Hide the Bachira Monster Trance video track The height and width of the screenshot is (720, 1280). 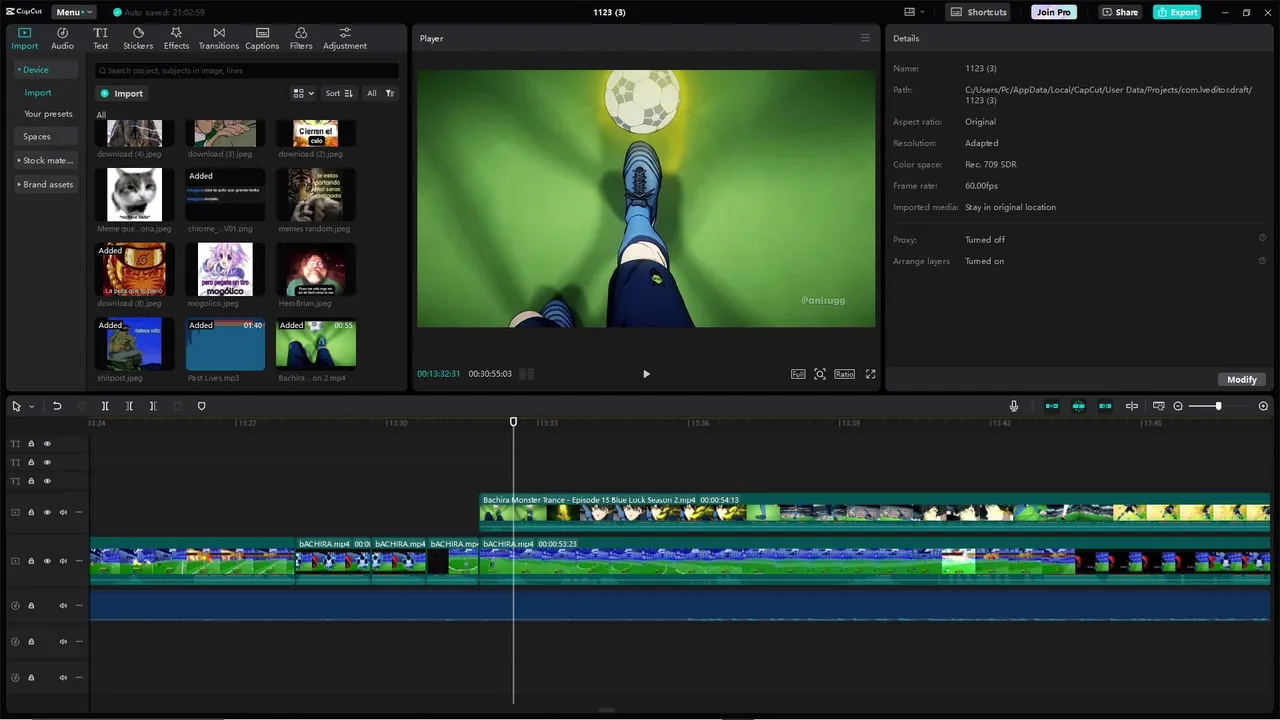[47, 512]
